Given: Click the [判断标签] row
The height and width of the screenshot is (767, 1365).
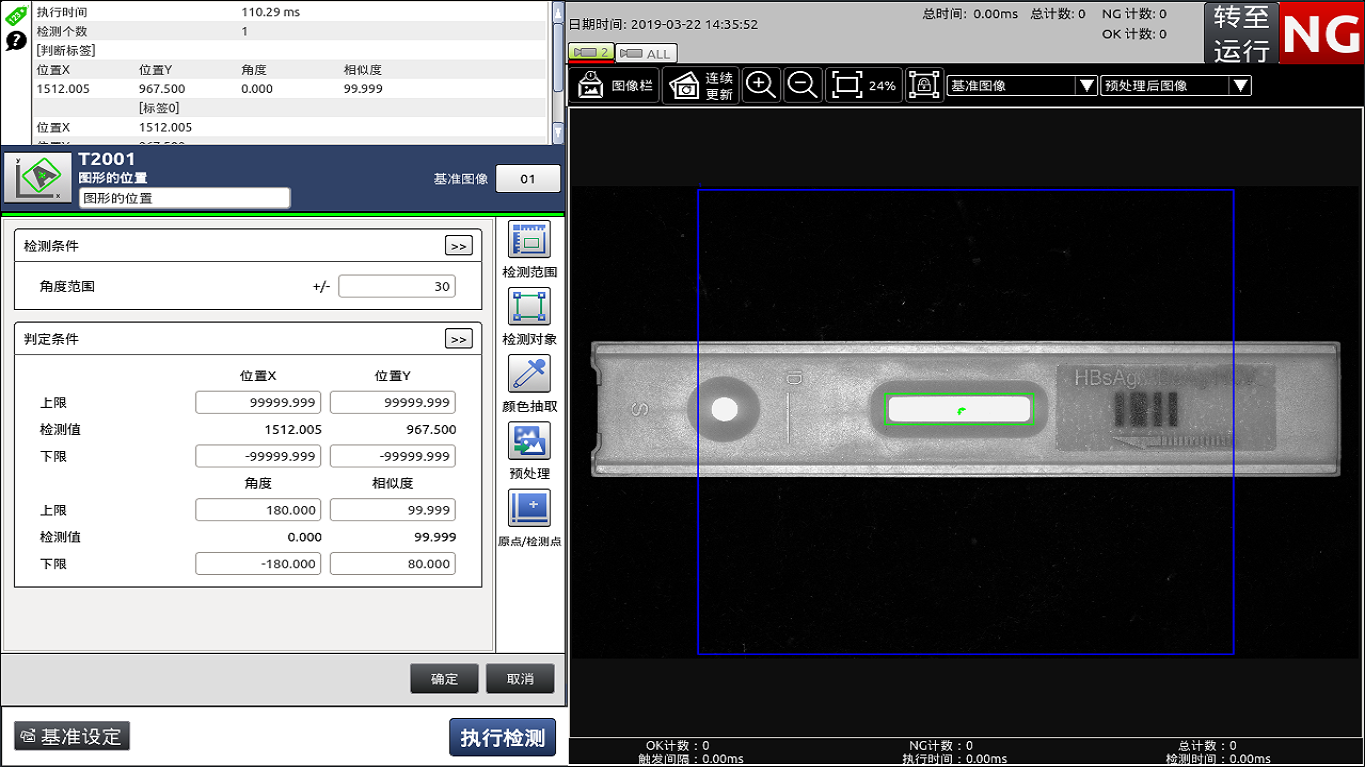Looking at the screenshot, I should pos(290,51).
